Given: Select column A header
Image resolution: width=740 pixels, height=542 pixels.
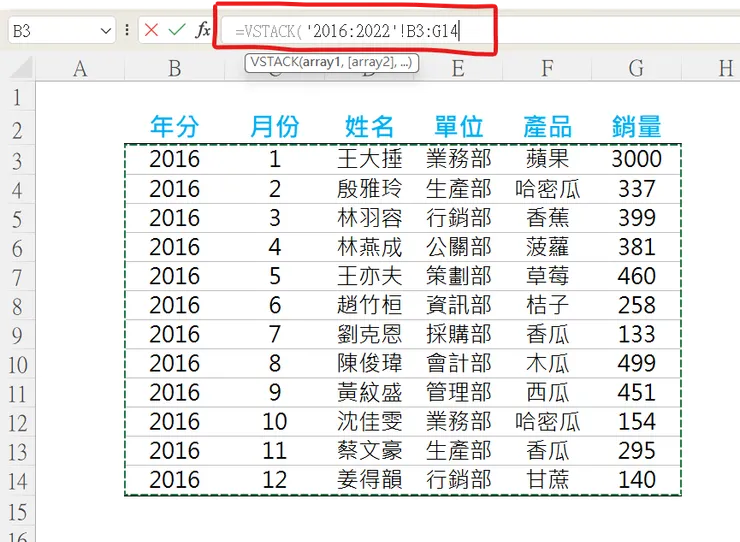Looking at the screenshot, I should tap(80, 69).
